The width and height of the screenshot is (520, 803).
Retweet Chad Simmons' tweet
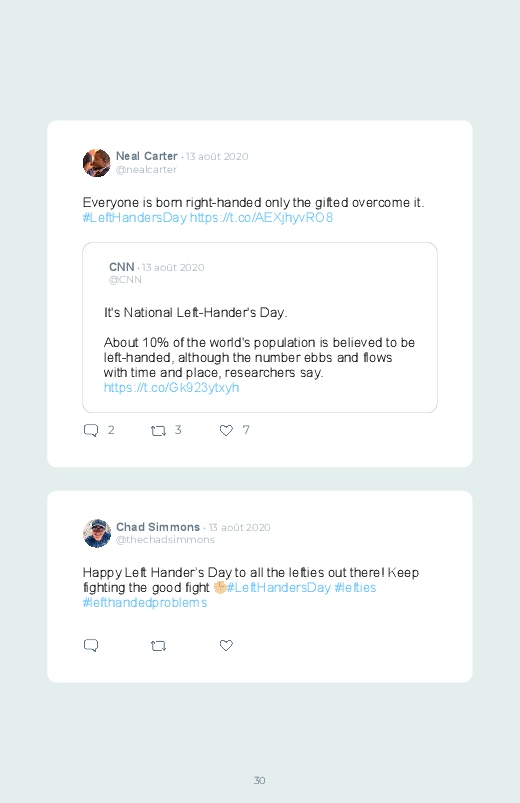pos(158,646)
